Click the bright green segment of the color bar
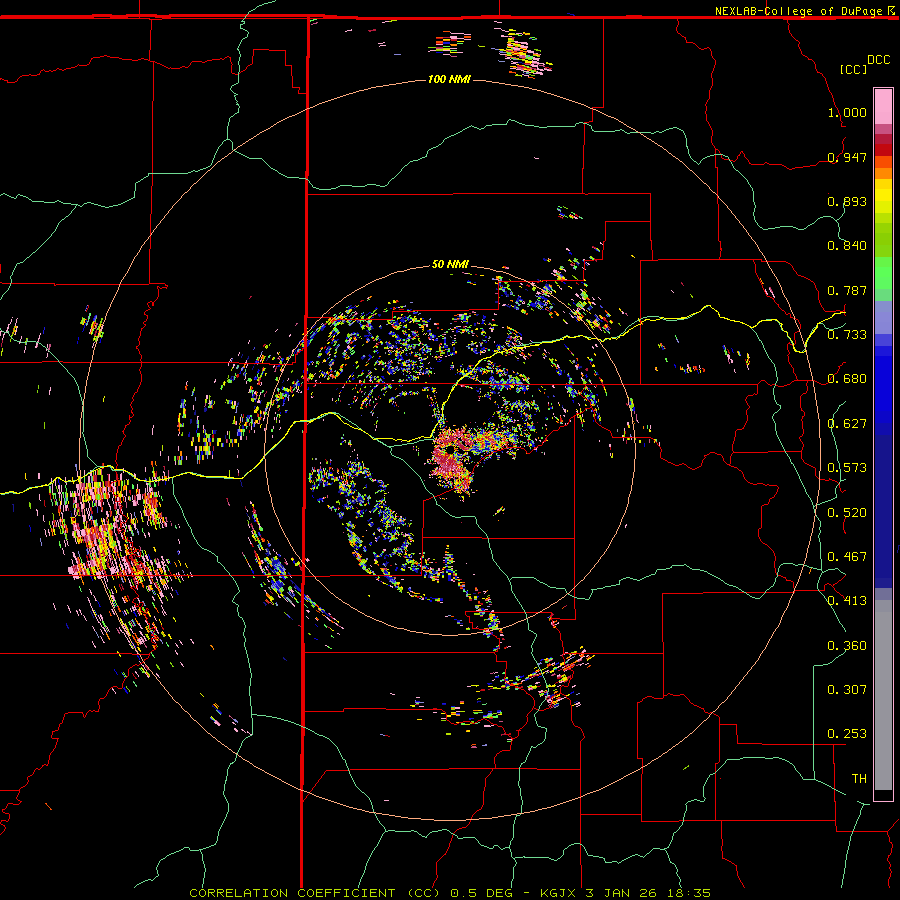The height and width of the screenshot is (900, 900). [883, 273]
